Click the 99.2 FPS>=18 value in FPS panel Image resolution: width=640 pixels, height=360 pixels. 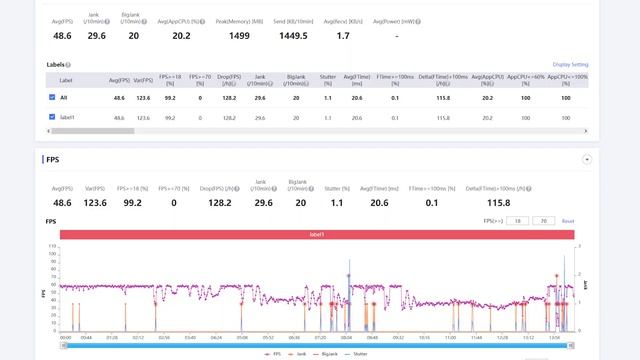(132, 203)
